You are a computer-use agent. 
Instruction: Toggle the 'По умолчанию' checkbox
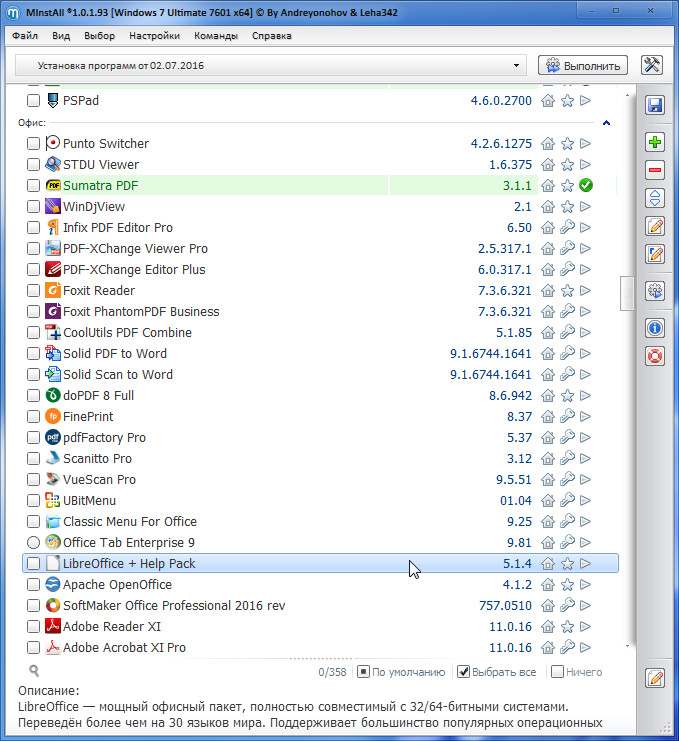363,672
